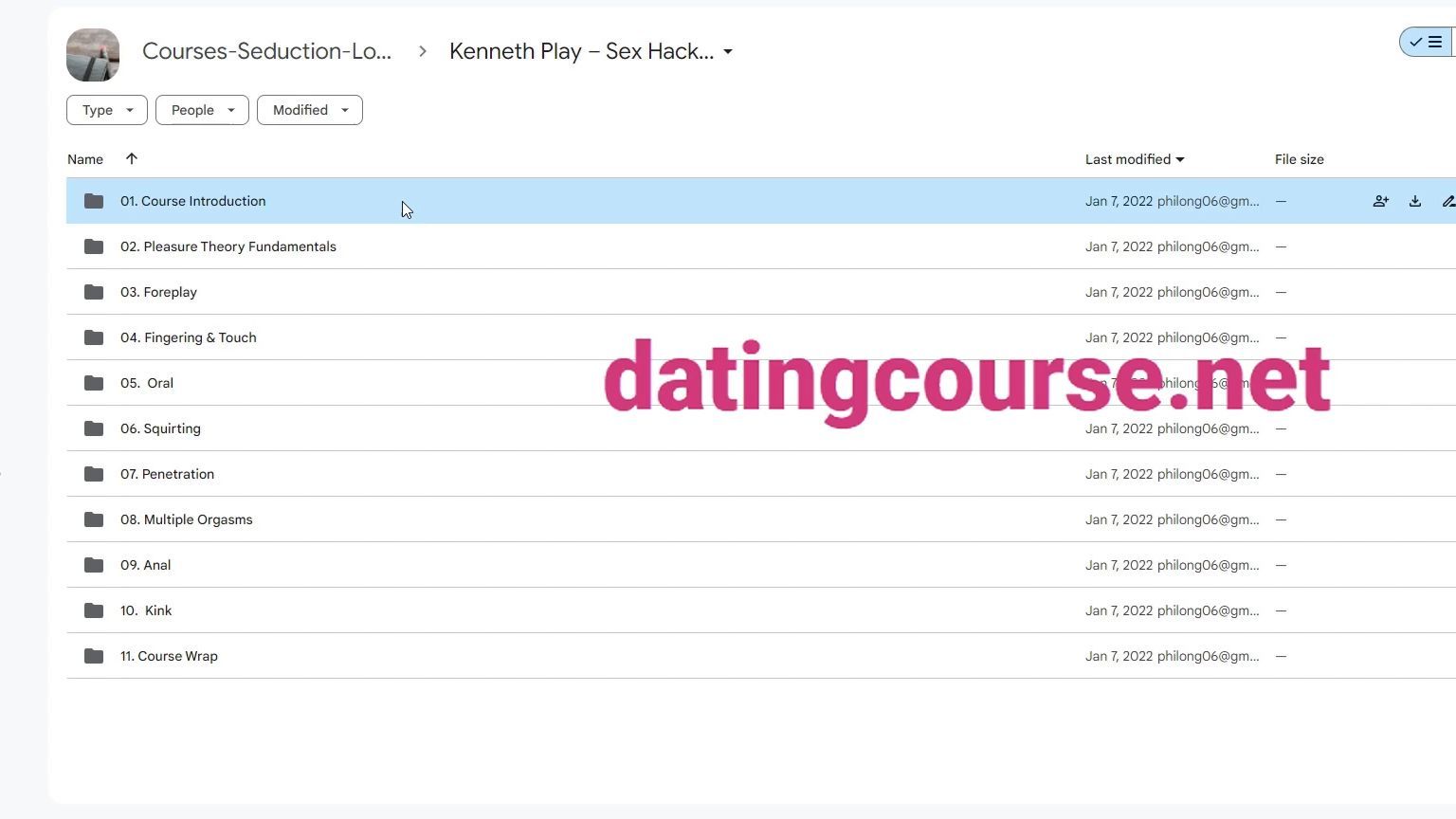Expand the Kenneth Play folder name dropdown
1456x819 pixels.
click(x=728, y=52)
